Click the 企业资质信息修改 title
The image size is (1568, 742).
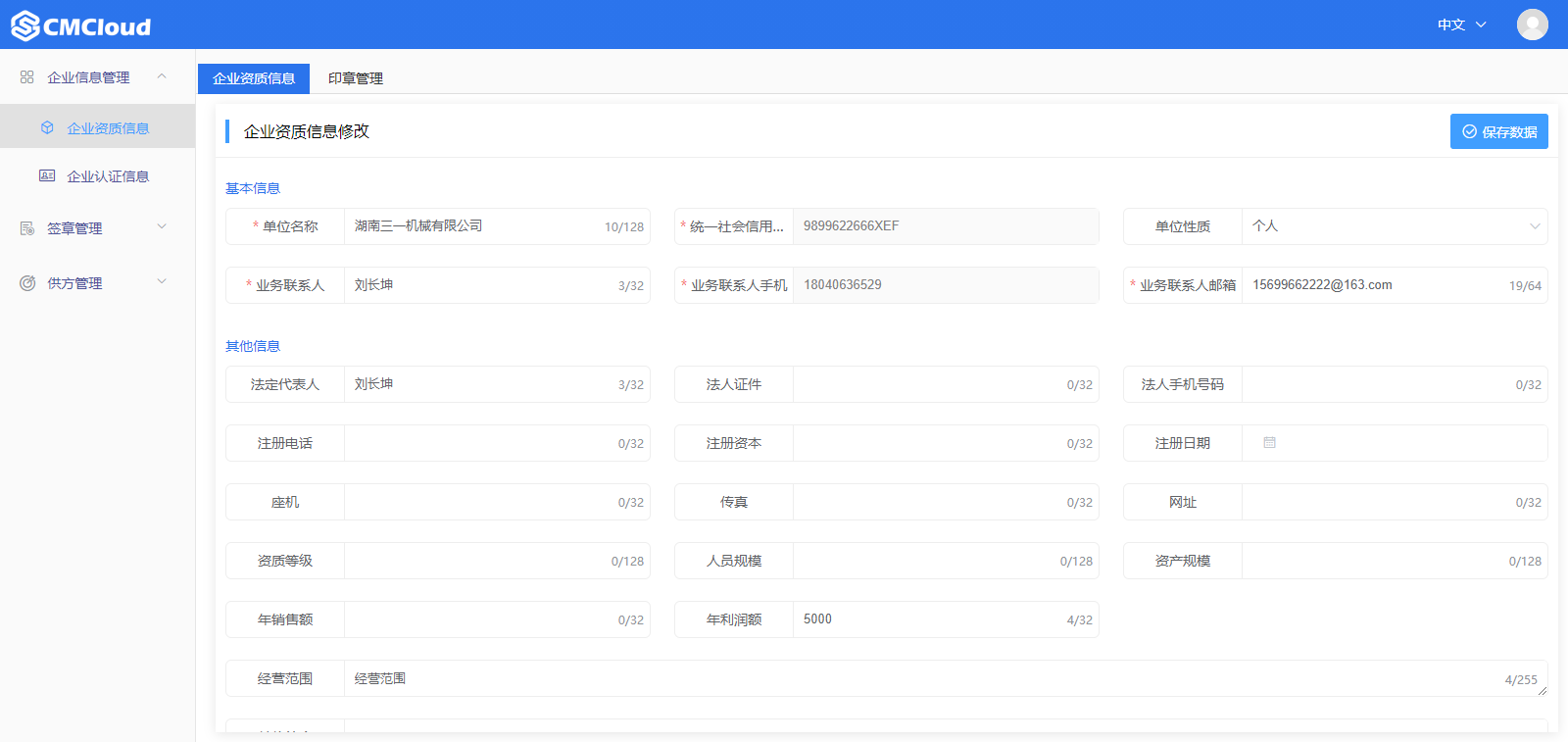point(307,131)
